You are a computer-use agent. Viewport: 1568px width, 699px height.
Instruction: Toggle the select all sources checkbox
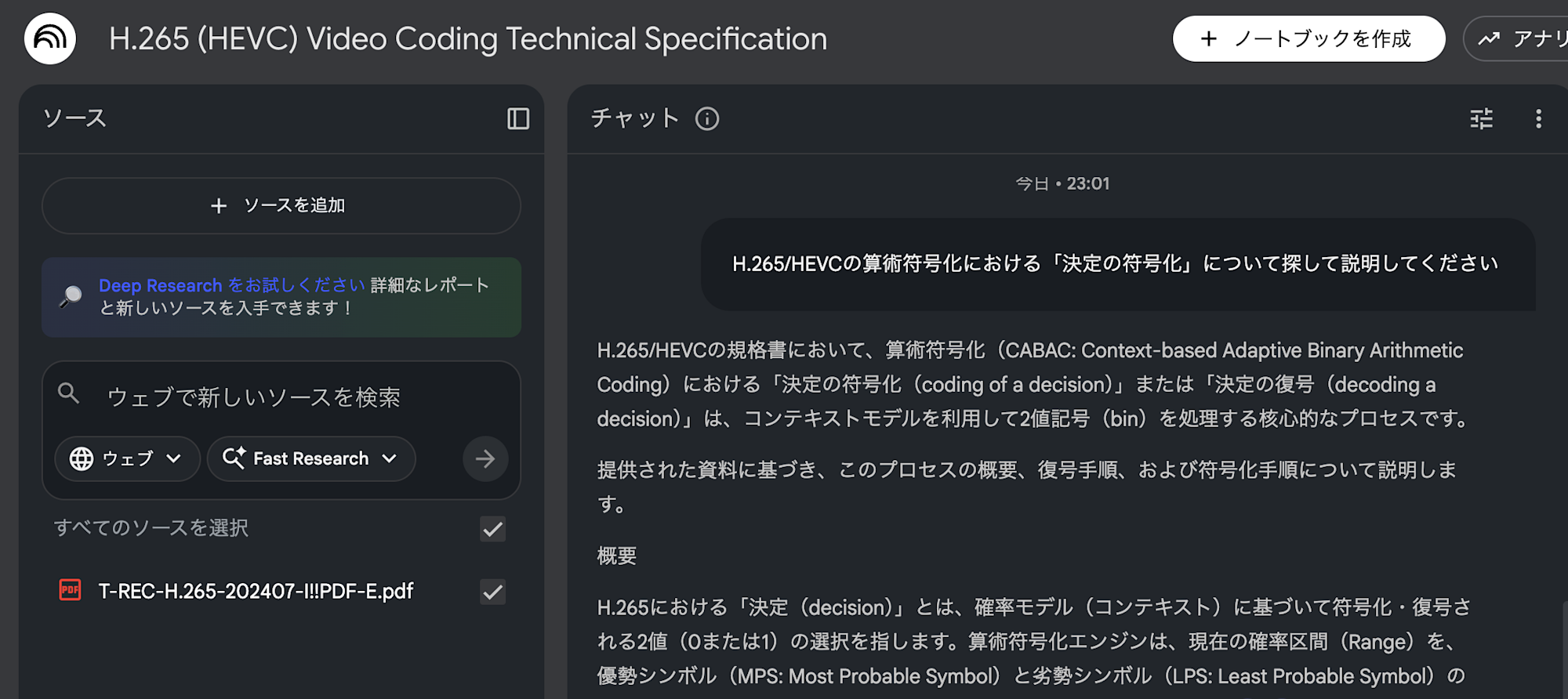pos(492,529)
